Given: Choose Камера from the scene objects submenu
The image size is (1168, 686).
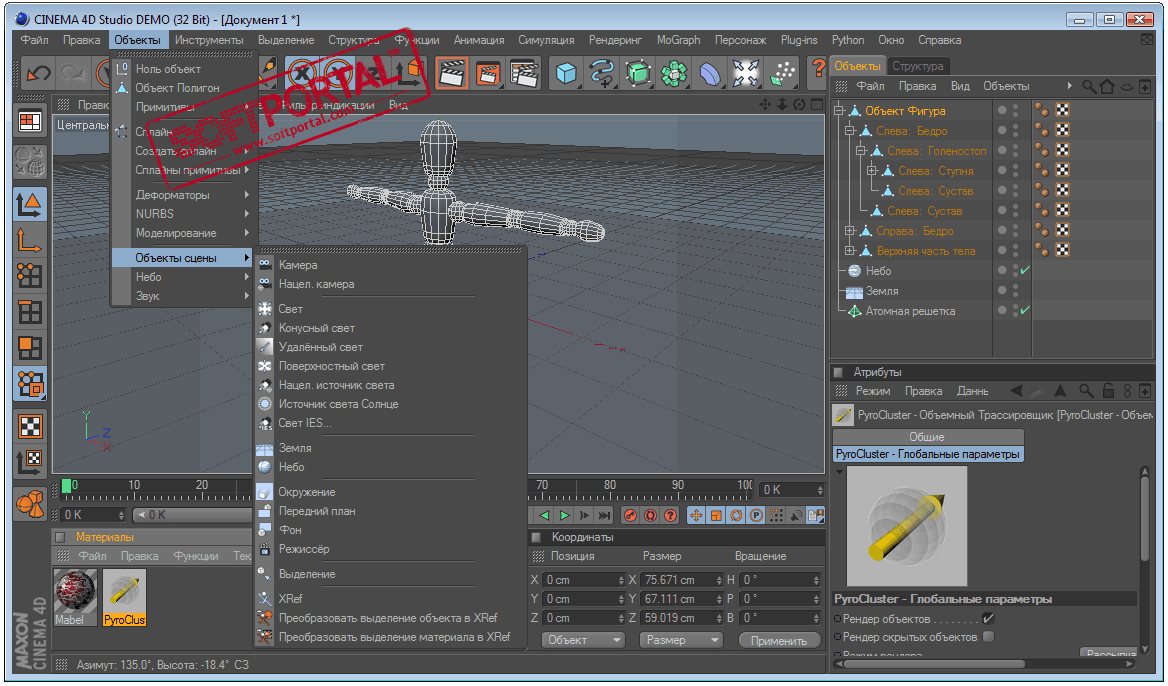Looking at the screenshot, I should 298,264.
